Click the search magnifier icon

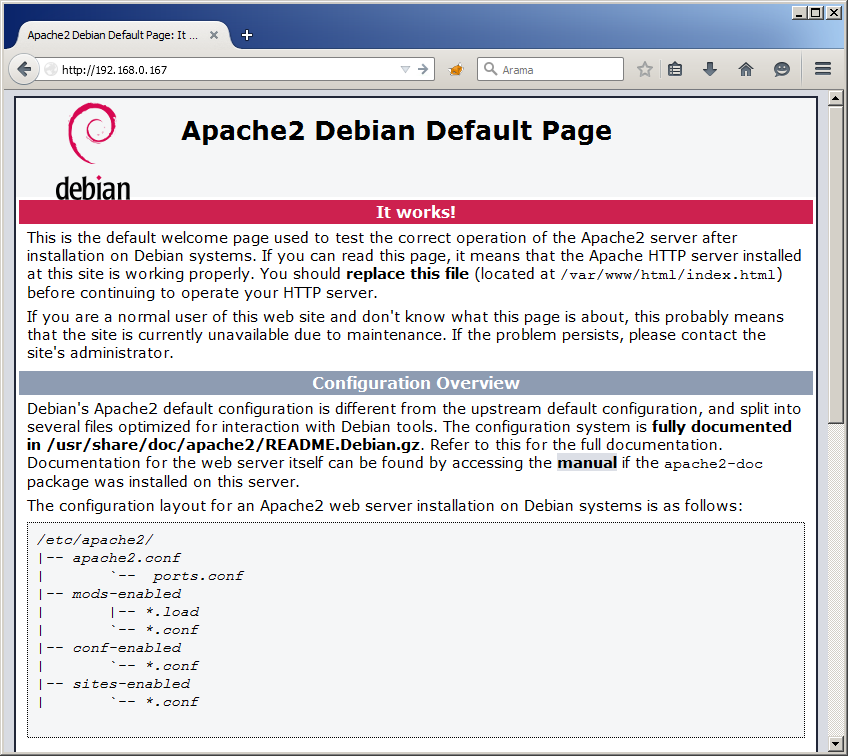[x=490, y=69]
